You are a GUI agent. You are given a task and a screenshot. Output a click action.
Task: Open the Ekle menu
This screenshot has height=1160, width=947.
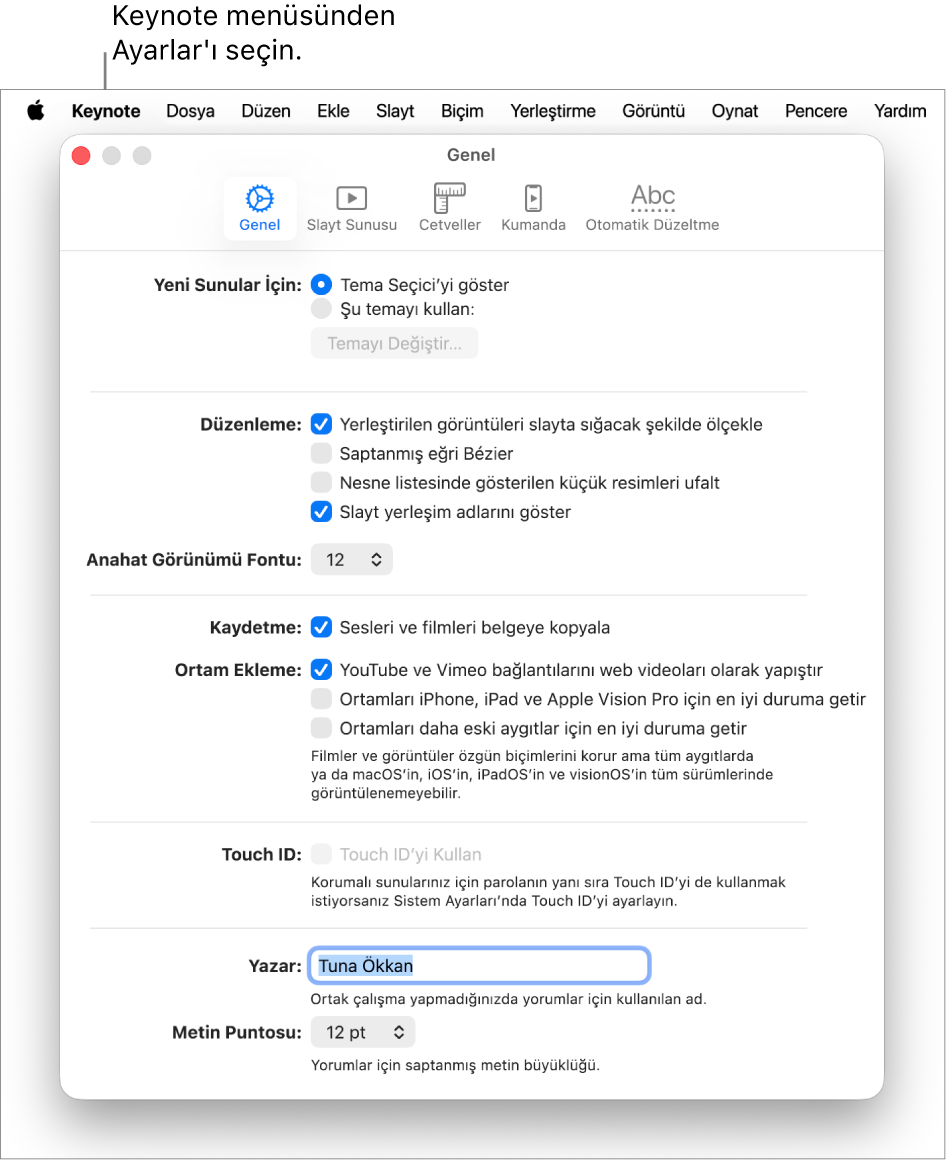333,111
